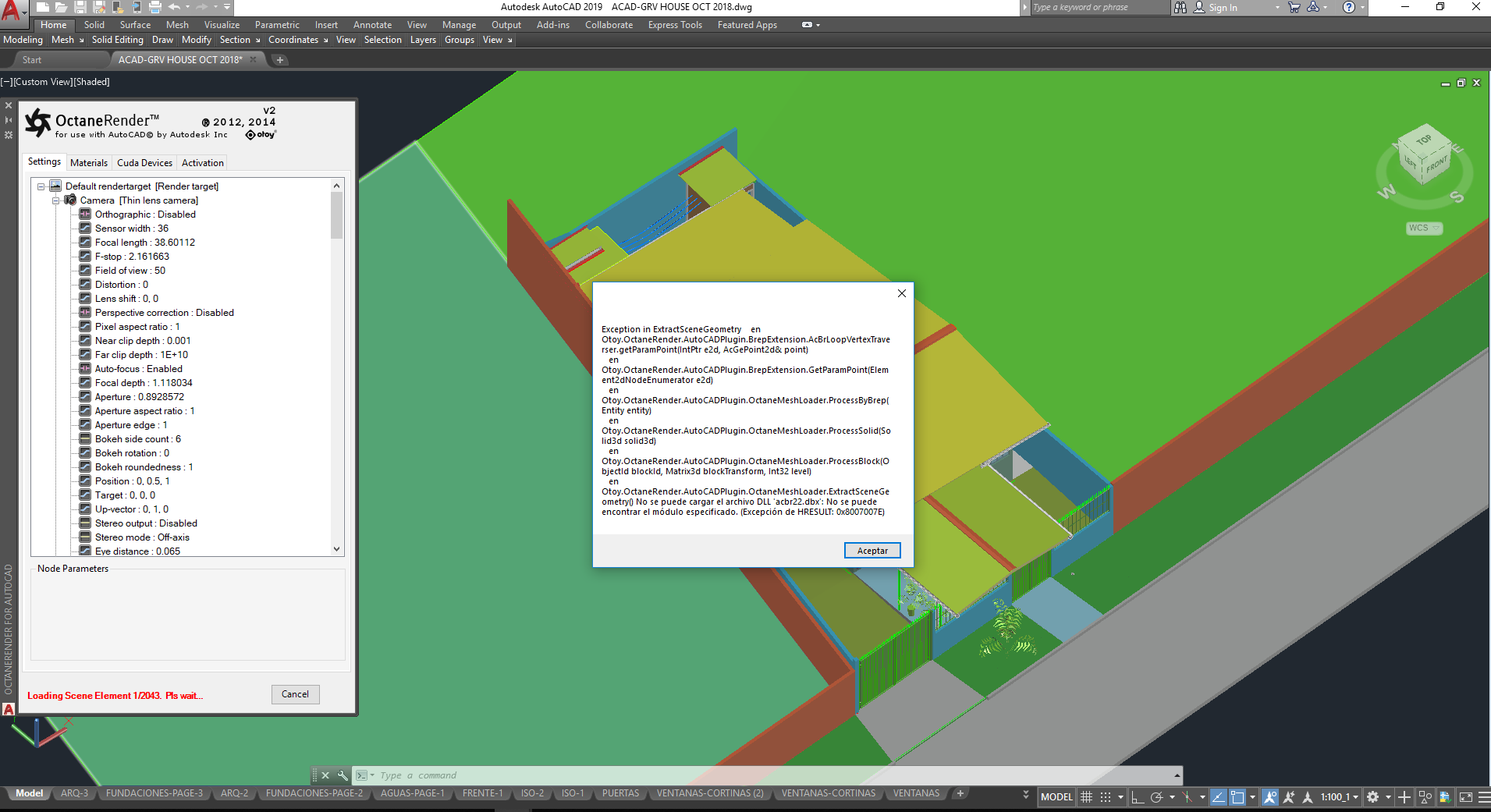1491x812 pixels.
Task: Click the Save to Web & Mobile icon
Action: pyautogui.click(x=137, y=7)
